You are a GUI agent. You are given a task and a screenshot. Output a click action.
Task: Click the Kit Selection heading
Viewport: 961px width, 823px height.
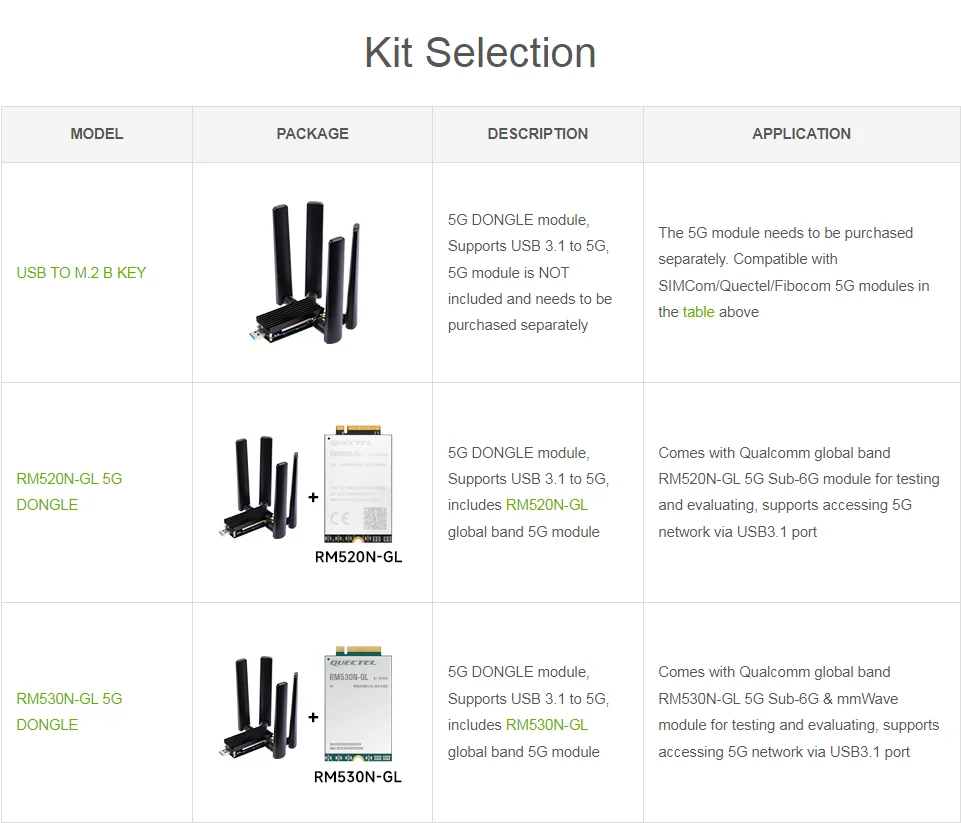click(x=480, y=53)
